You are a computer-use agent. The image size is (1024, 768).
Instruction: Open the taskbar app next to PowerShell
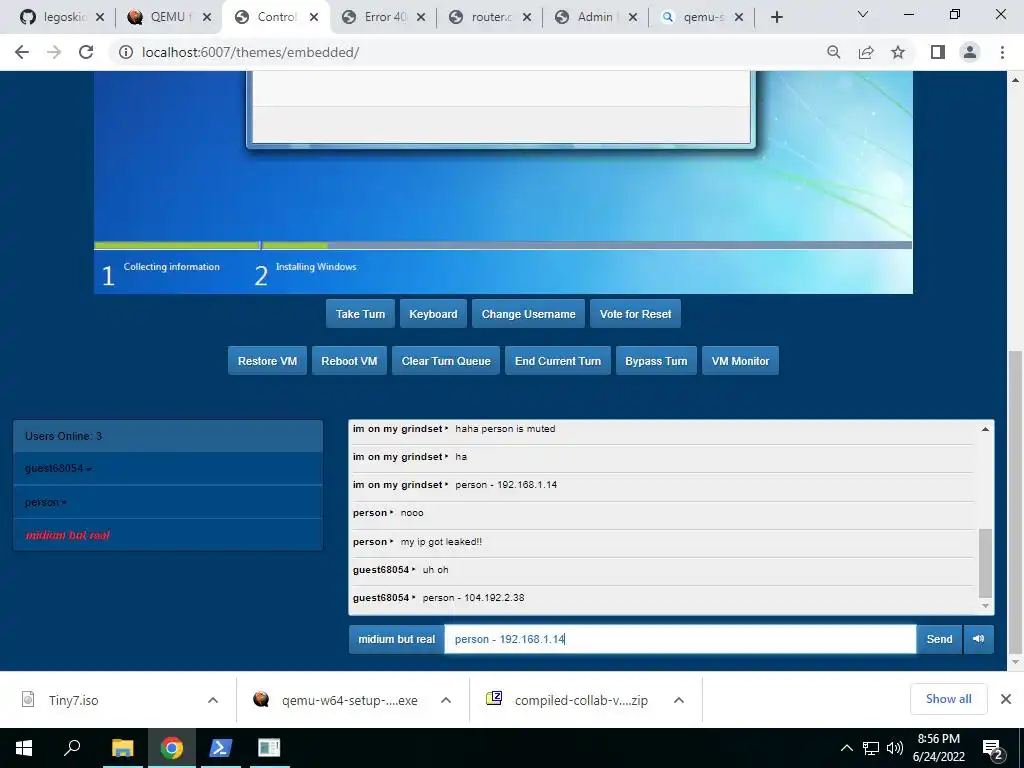[269, 748]
